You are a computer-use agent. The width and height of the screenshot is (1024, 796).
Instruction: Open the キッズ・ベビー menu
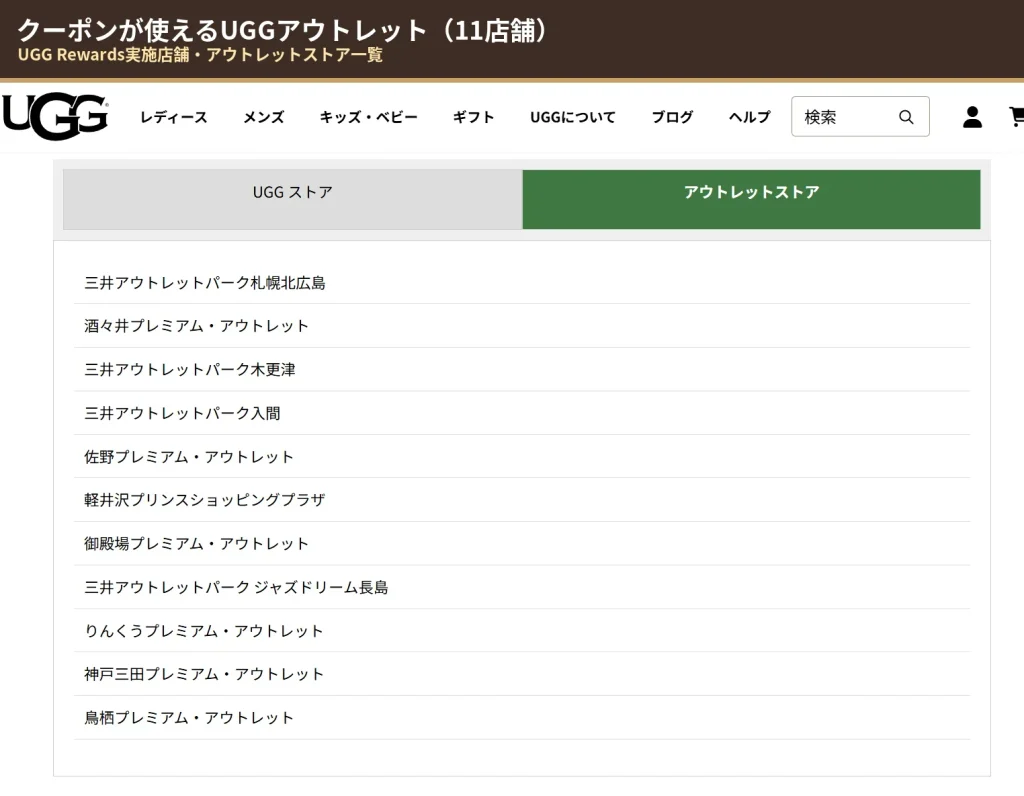coord(368,117)
